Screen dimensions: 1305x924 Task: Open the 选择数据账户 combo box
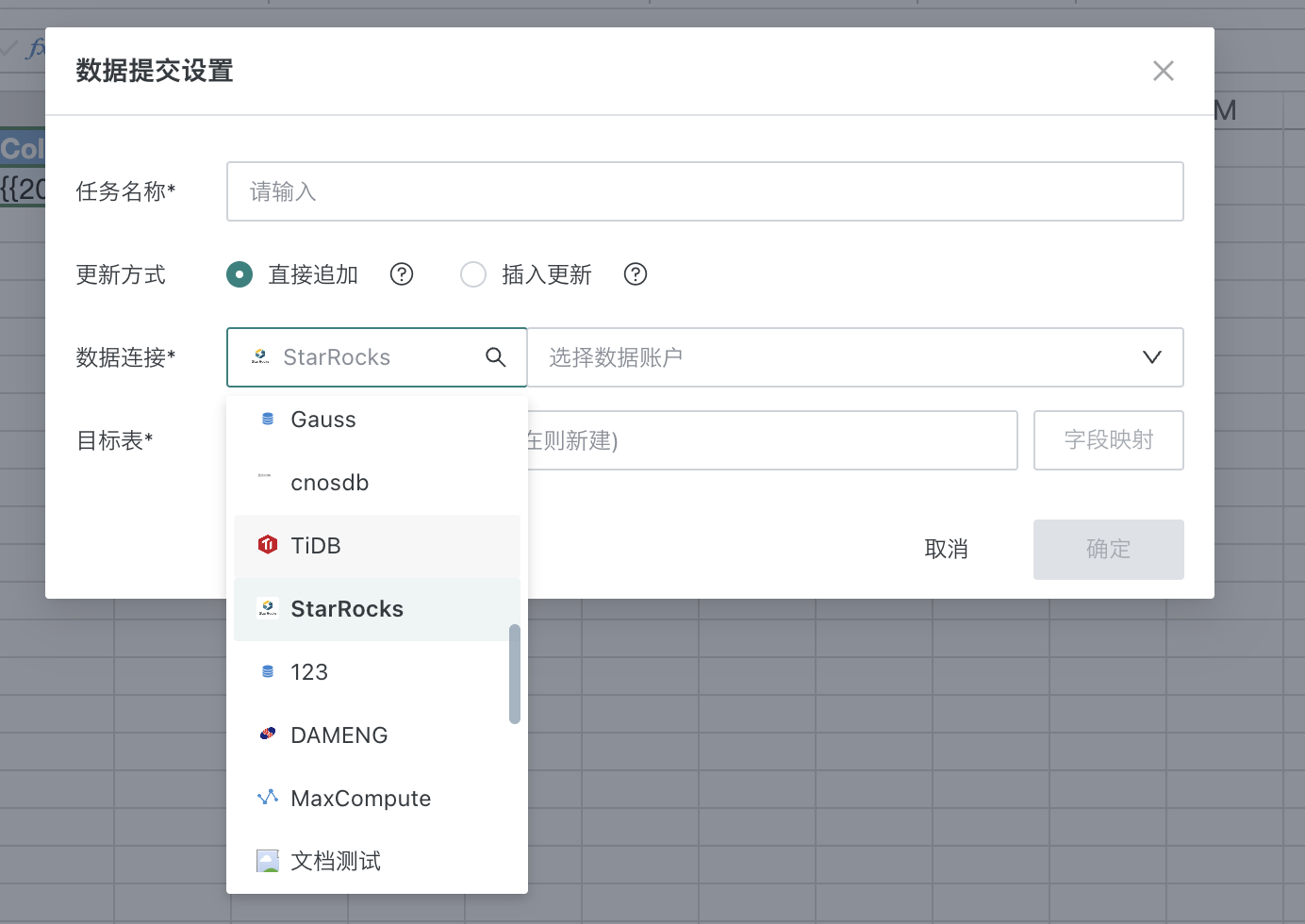[x=855, y=357]
